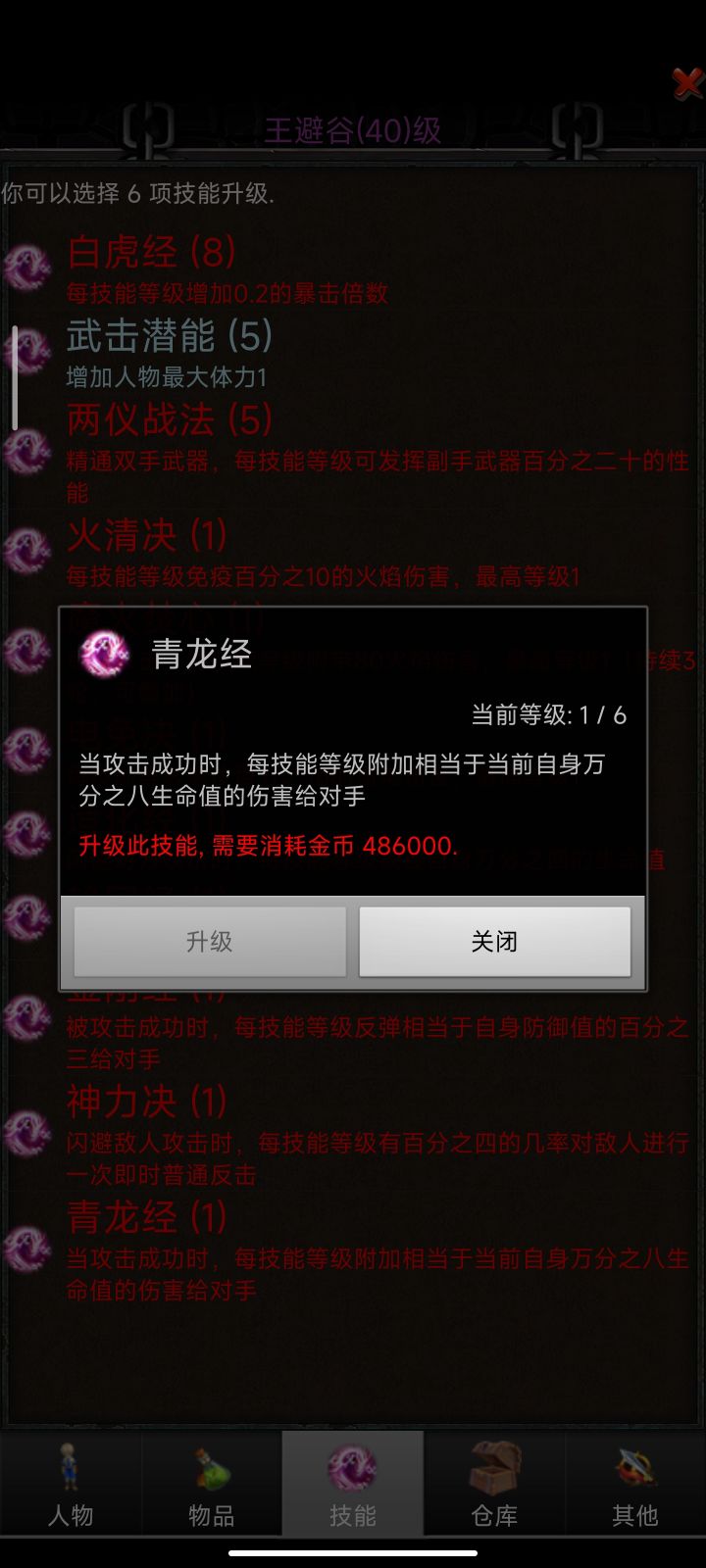This screenshot has height=1568, width=706.
Task: Tap the 火清决 skill swirl icon
Action: click(x=27, y=551)
